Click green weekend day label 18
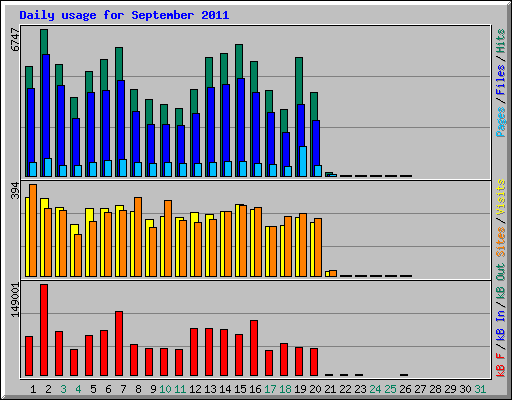Viewport: 512px width, 400px height. pos(285,389)
